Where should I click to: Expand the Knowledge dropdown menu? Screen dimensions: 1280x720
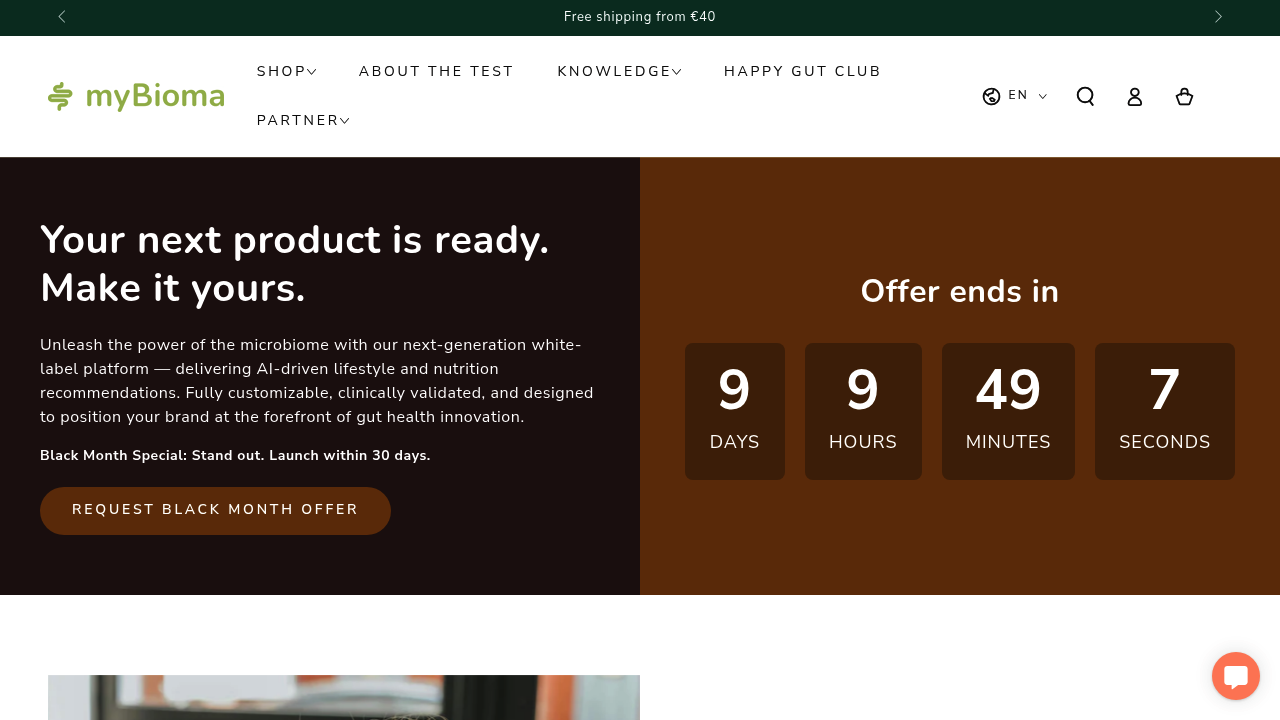[x=619, y=72]
